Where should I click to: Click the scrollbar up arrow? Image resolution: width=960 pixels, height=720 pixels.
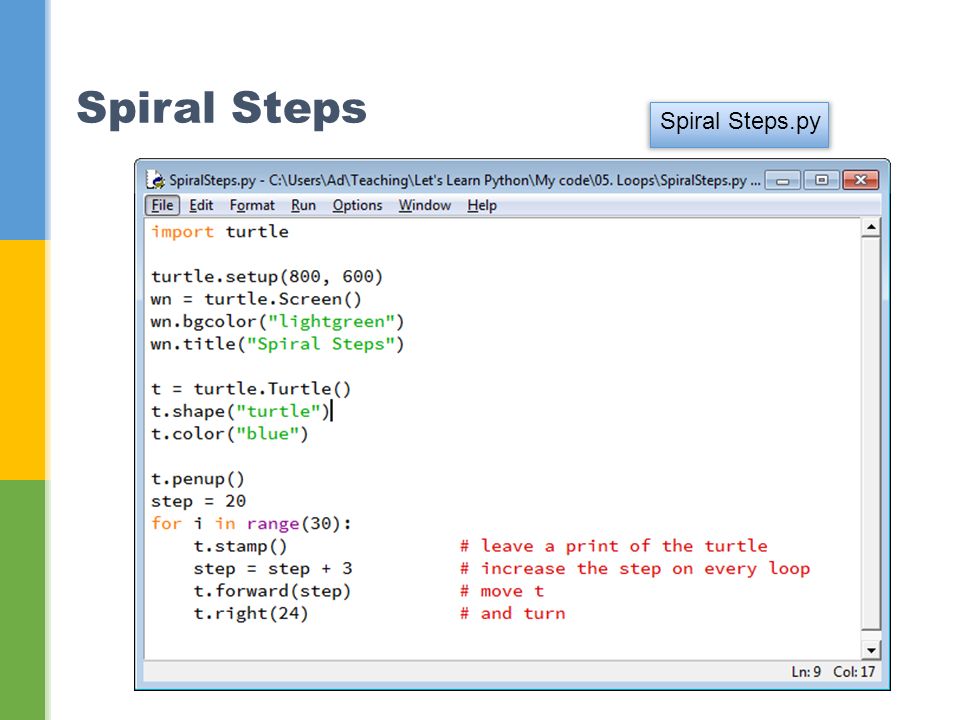coord(871,228)
